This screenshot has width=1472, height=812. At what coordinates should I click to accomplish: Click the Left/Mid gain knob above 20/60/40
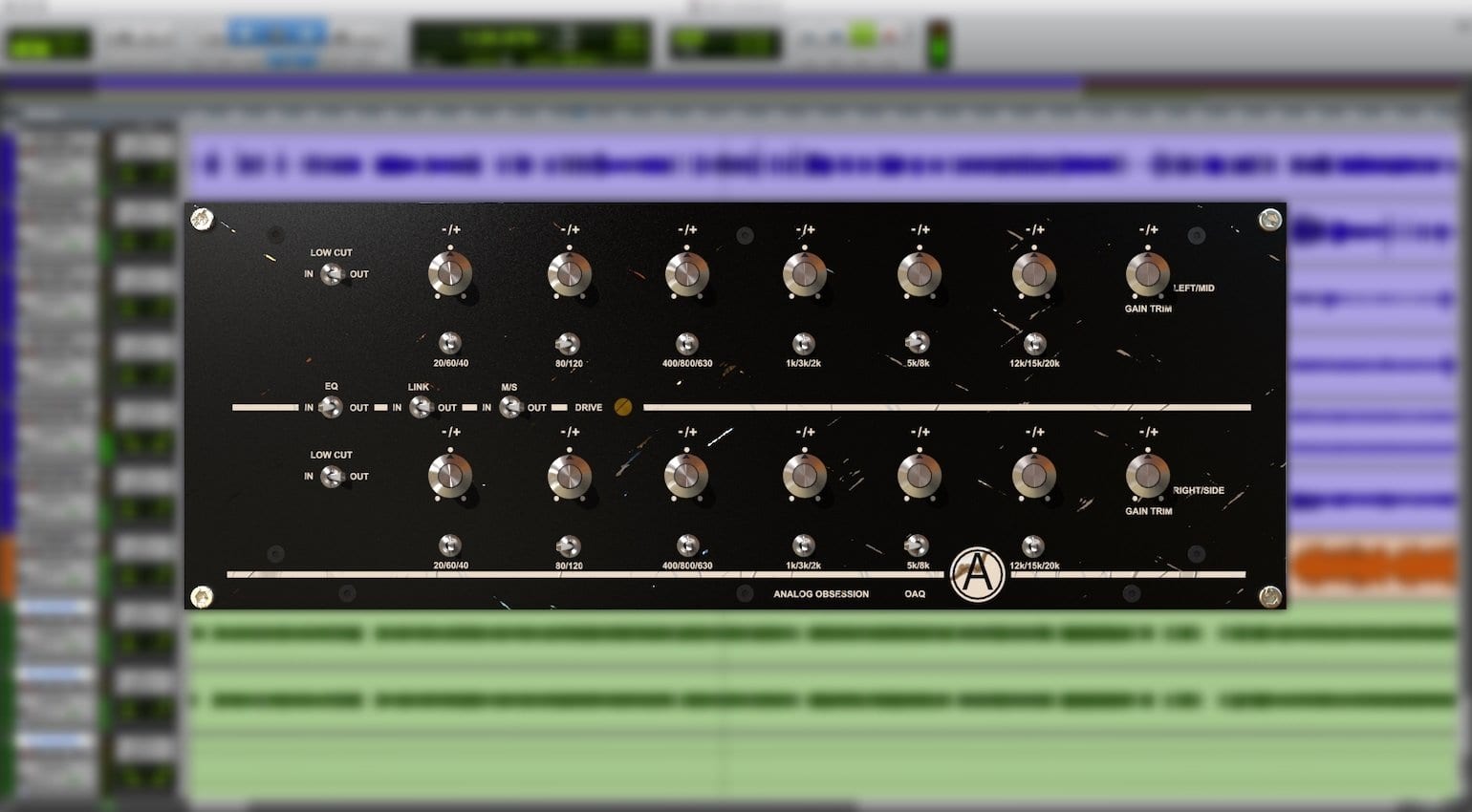(450, 274)
